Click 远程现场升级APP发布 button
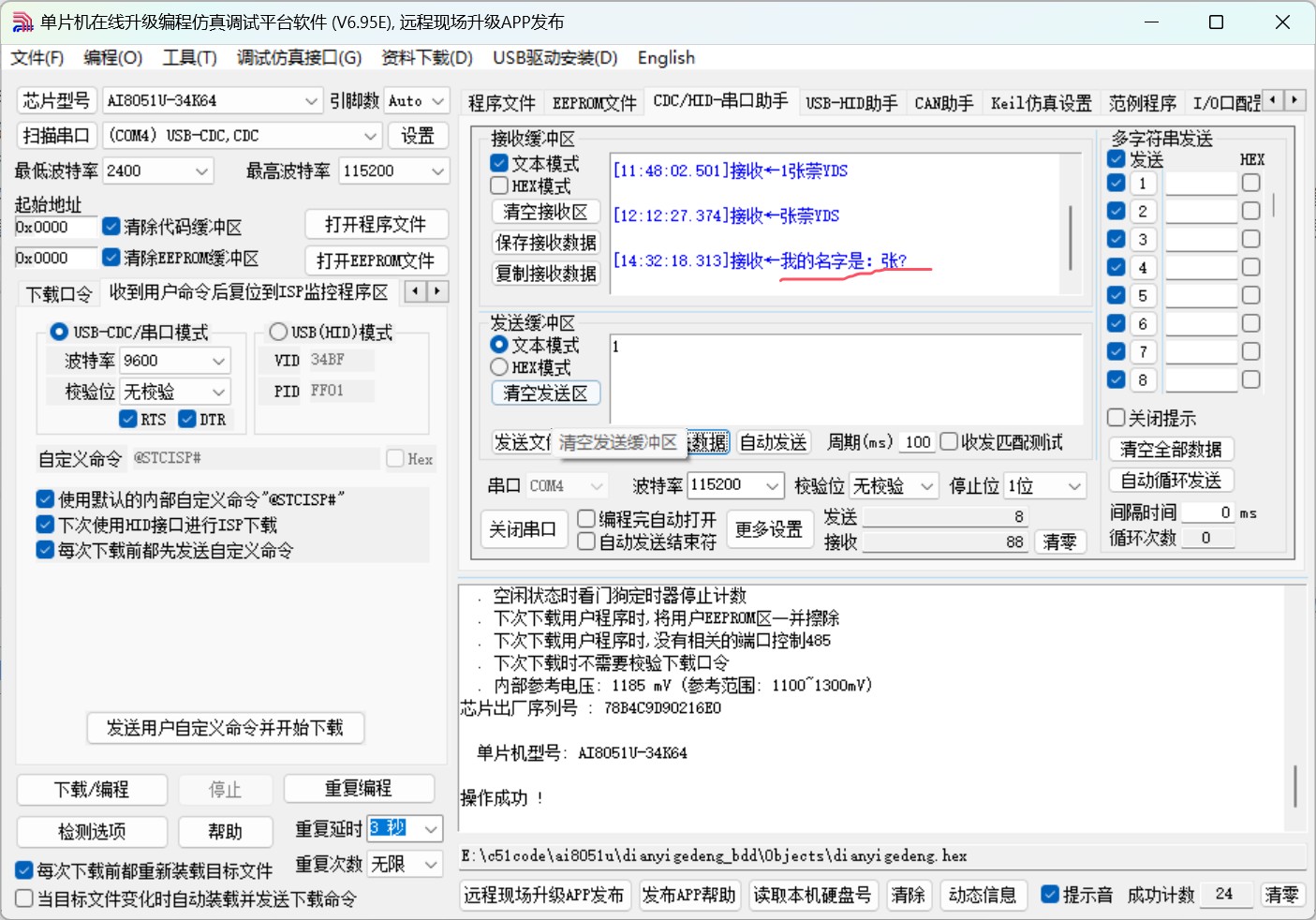 point(544,895)
